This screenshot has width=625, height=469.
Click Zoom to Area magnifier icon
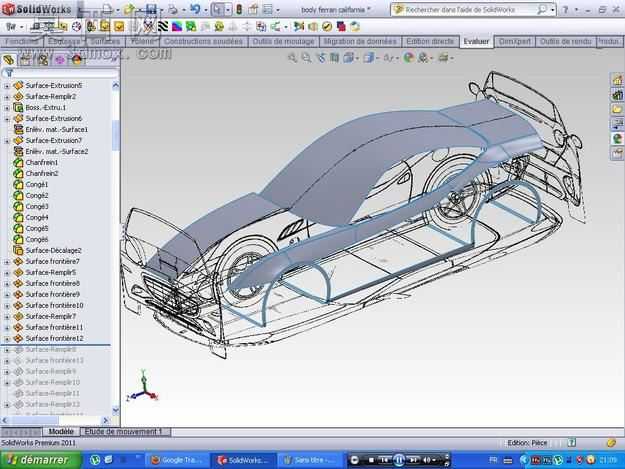[x=307, y=58]
